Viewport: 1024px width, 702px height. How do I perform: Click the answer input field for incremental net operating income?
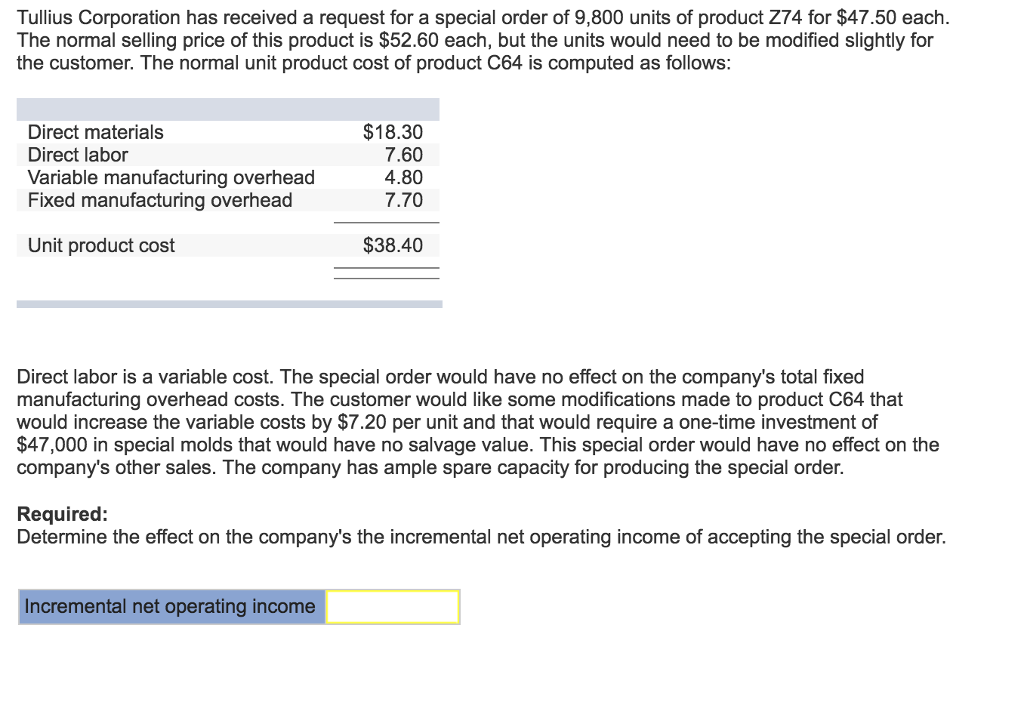pos(393,607)
